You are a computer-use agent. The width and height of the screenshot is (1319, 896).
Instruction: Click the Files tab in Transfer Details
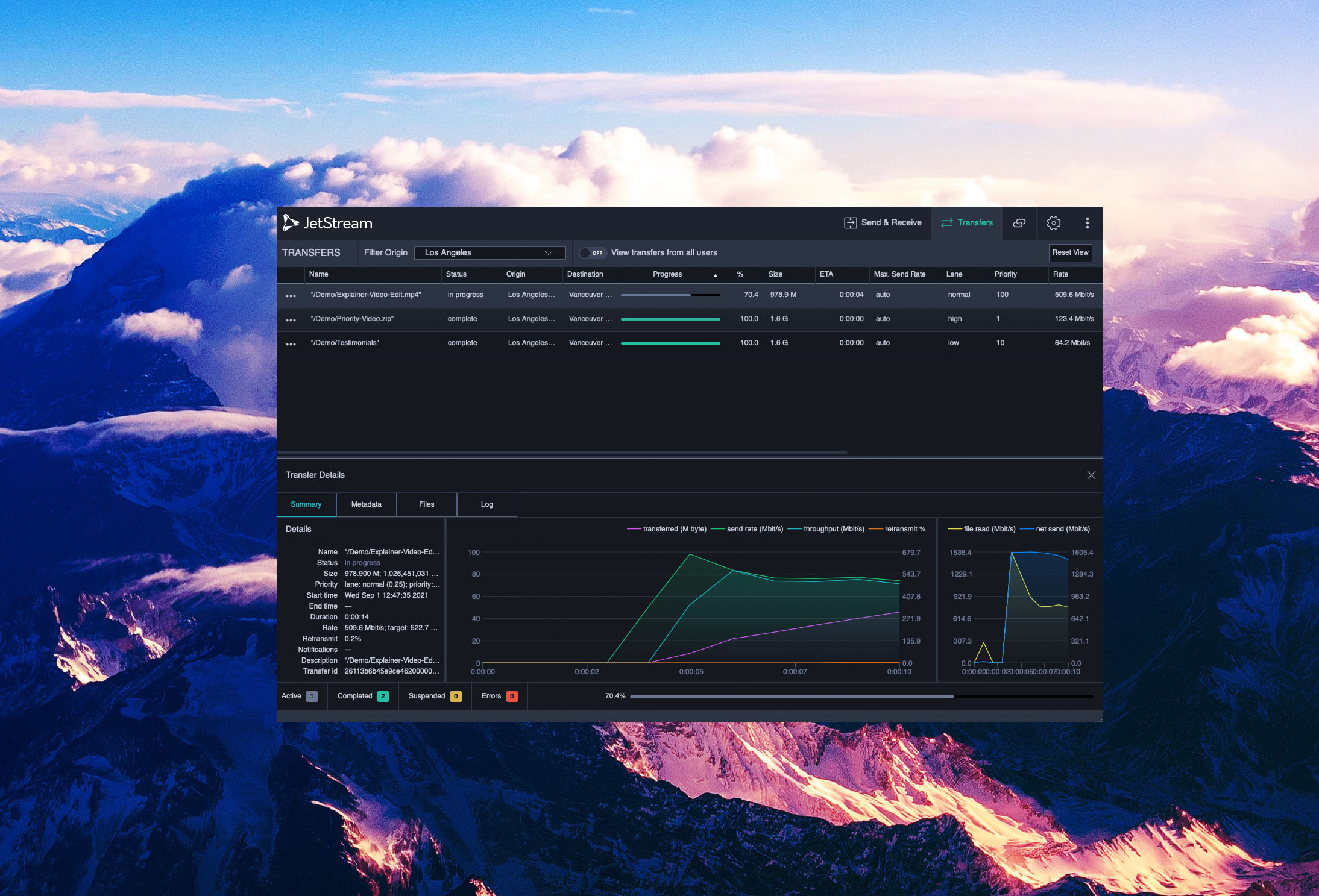(x=426, y=504)
